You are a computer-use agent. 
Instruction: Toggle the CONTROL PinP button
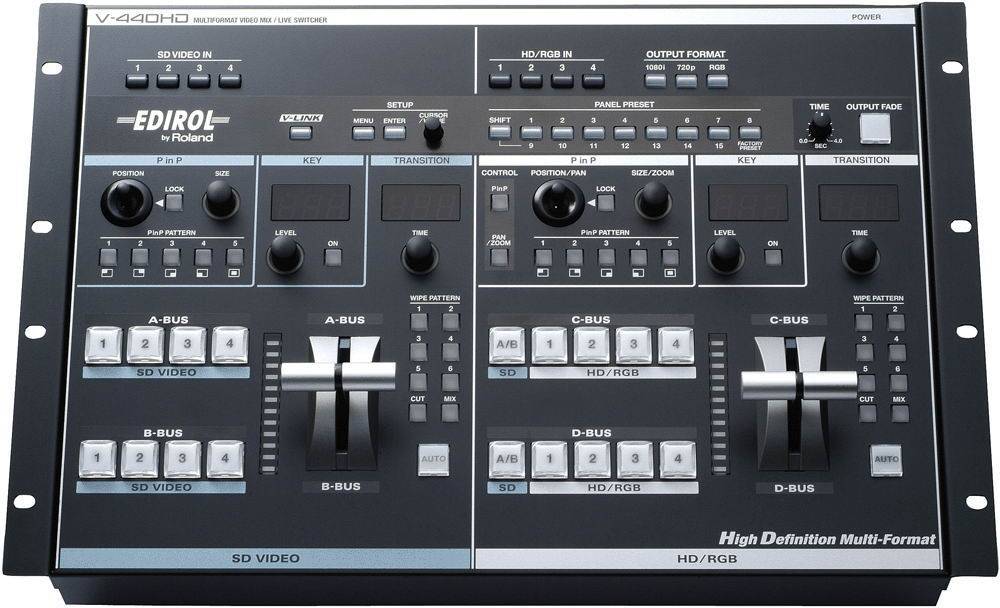[x=499, y=203]
